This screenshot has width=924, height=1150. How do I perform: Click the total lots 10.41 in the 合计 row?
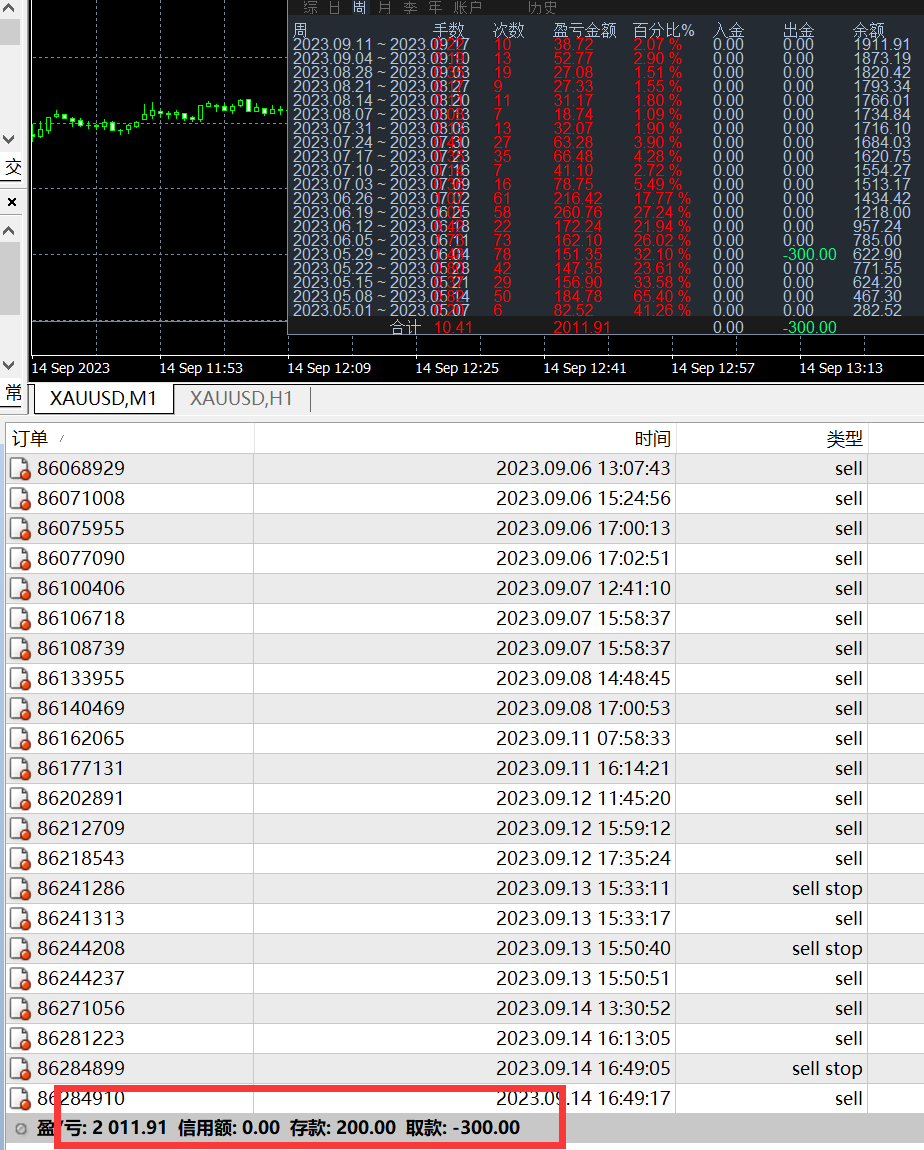(453, 328)
